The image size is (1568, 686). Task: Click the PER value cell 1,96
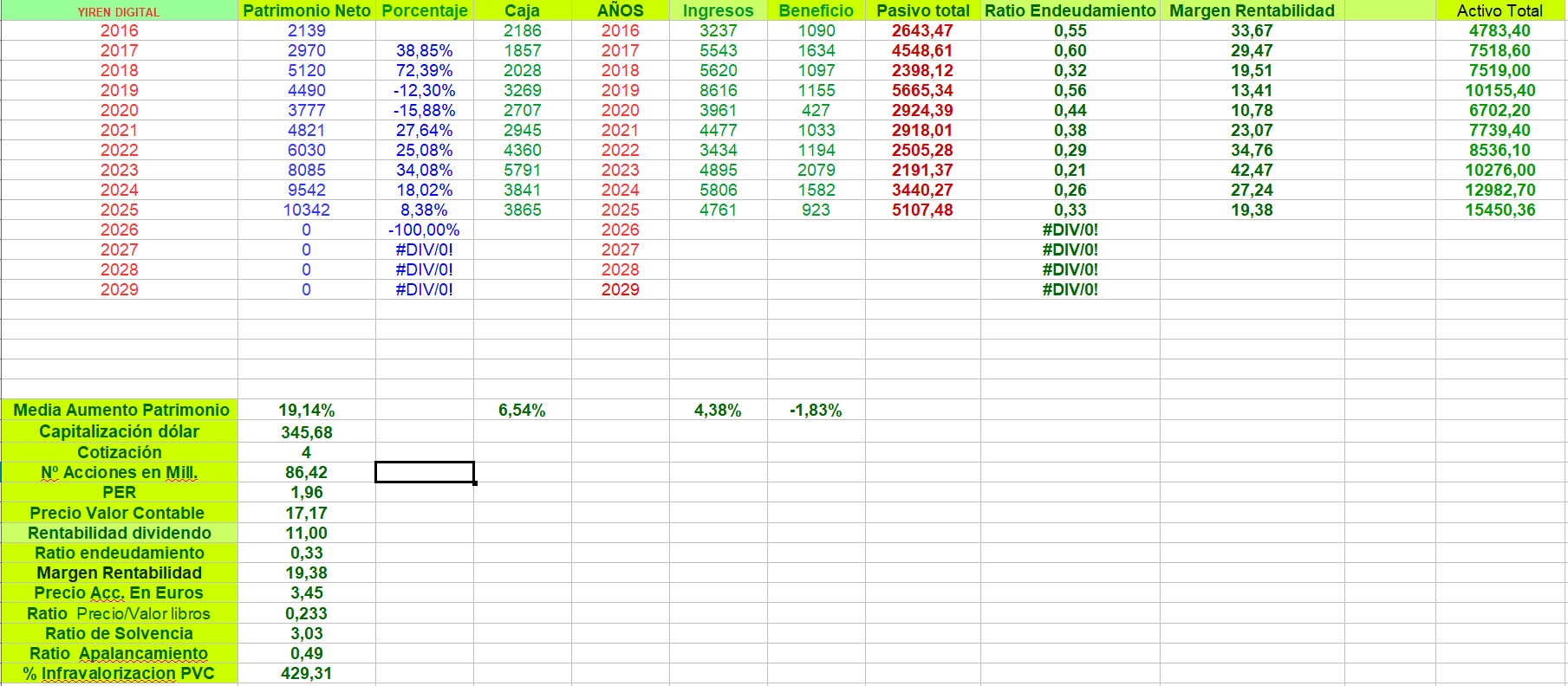306,492
